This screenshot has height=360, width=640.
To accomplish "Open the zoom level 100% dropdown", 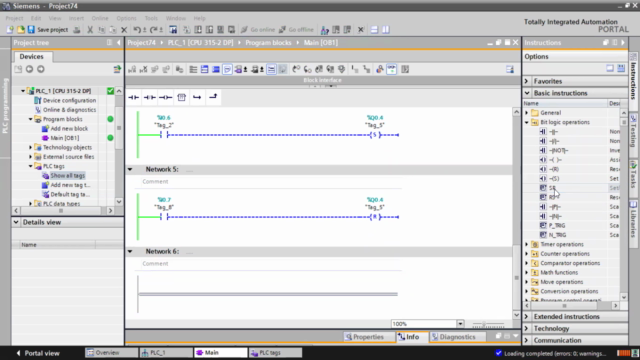I will click(x=460, y=324).
